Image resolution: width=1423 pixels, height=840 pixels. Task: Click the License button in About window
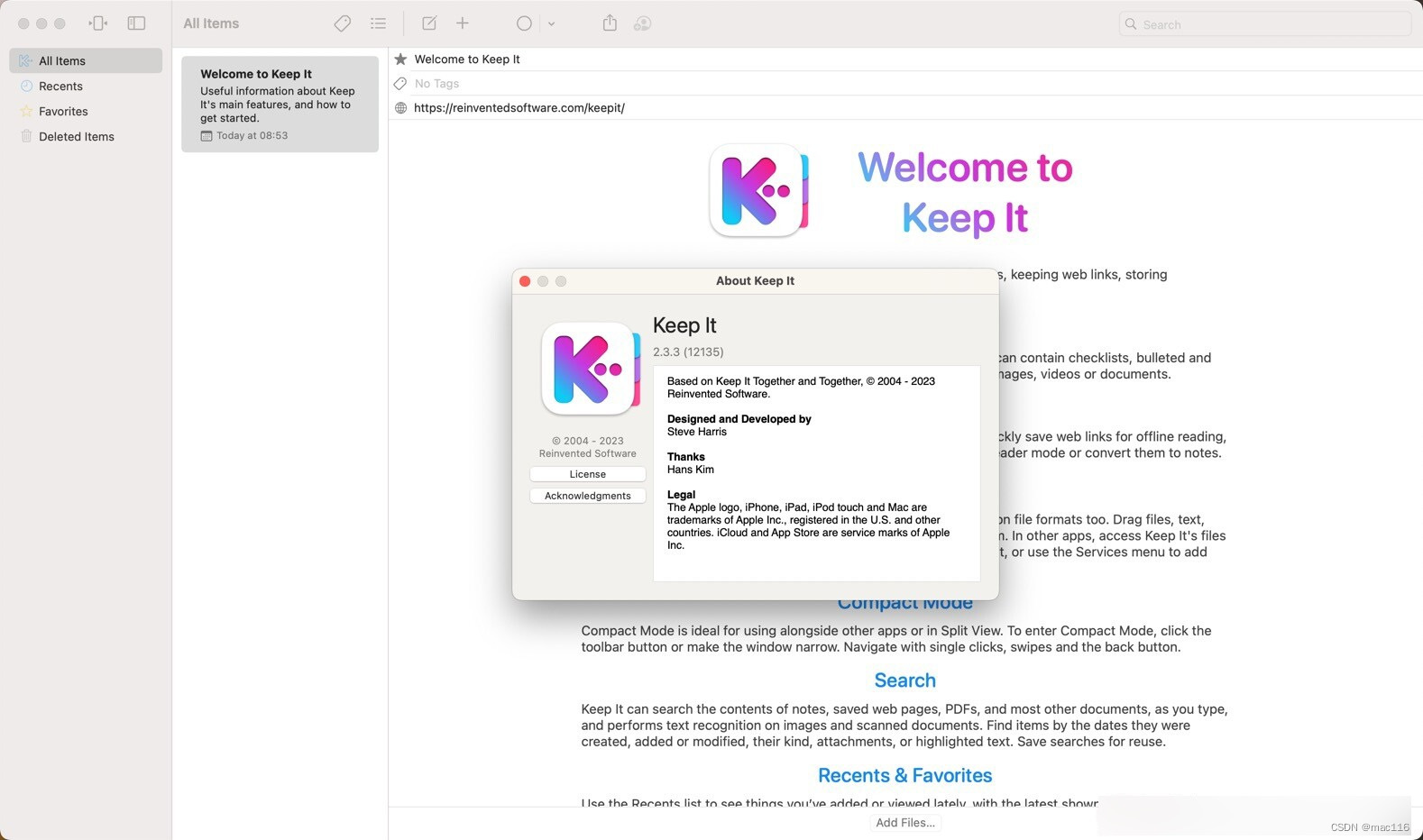pyautogui.click(x=588, y=474)
